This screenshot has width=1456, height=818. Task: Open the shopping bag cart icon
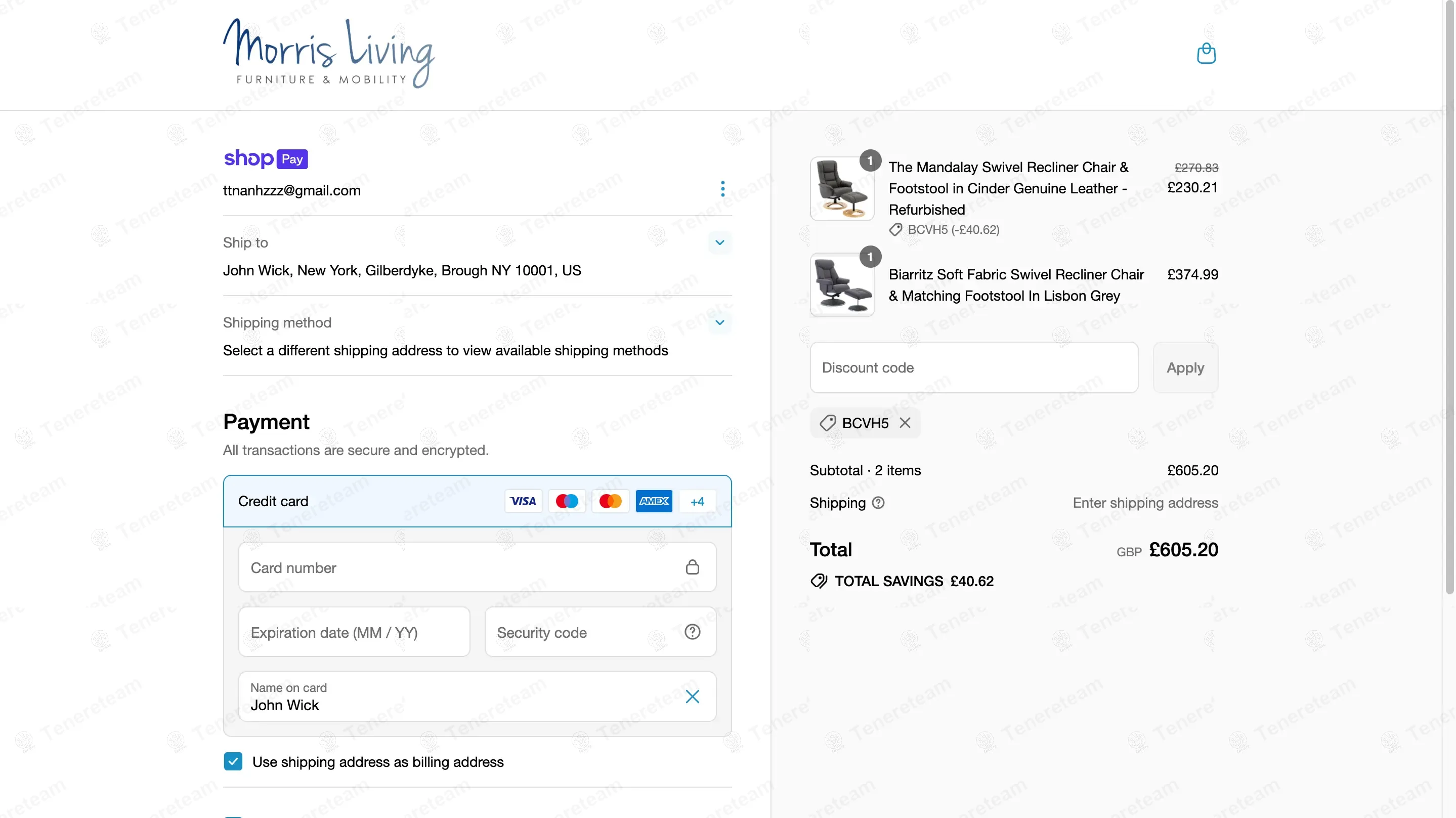coord(1206,54)
